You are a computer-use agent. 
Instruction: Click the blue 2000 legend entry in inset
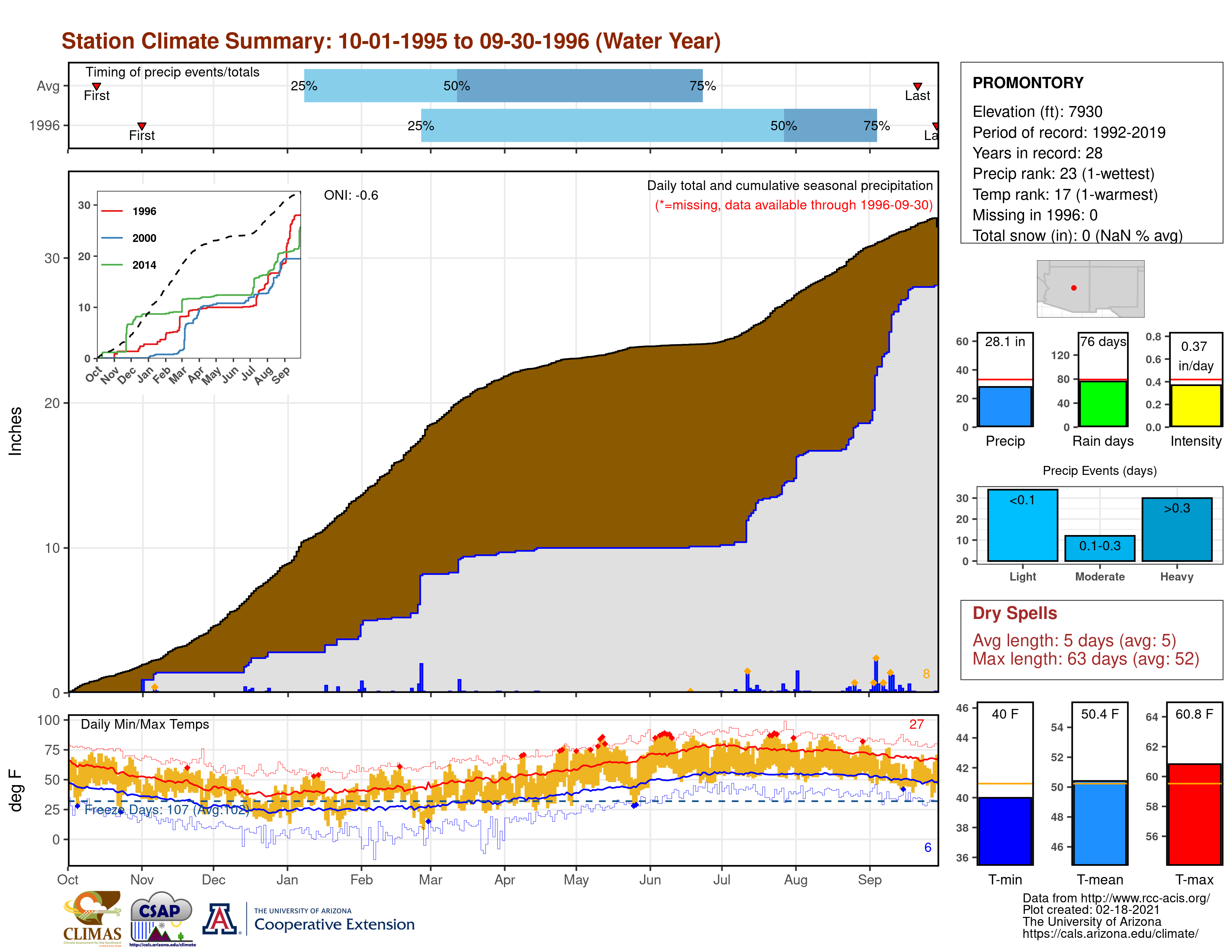[x=129, y=238]
